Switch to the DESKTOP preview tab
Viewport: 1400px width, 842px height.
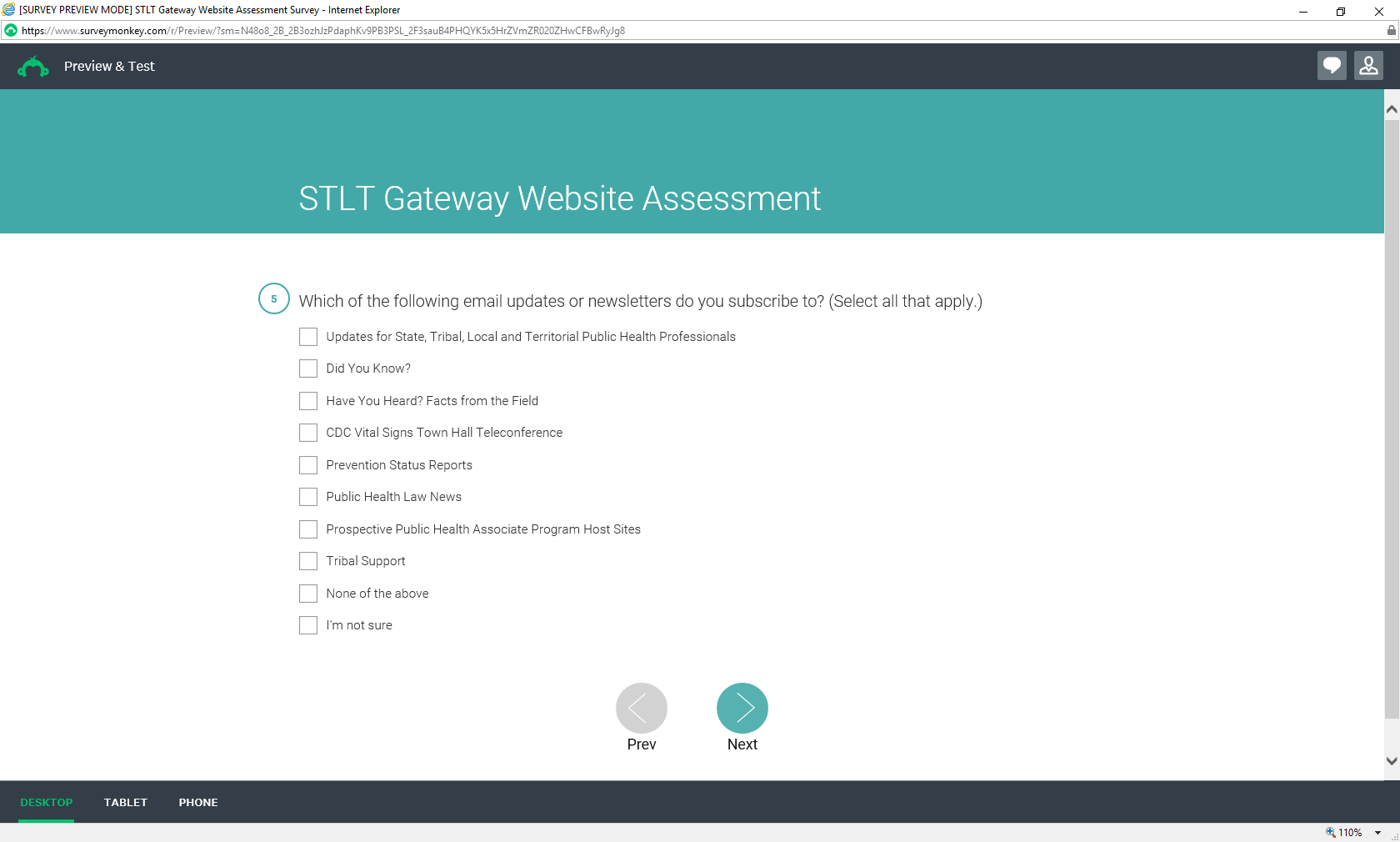[x=47, y=802]
